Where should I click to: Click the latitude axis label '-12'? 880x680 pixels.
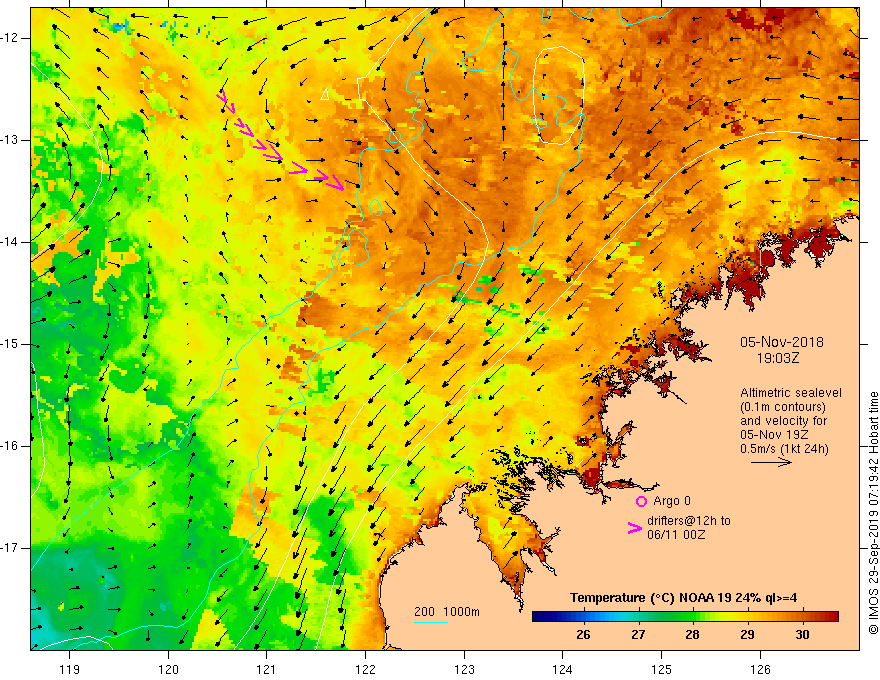click(11, 38)
